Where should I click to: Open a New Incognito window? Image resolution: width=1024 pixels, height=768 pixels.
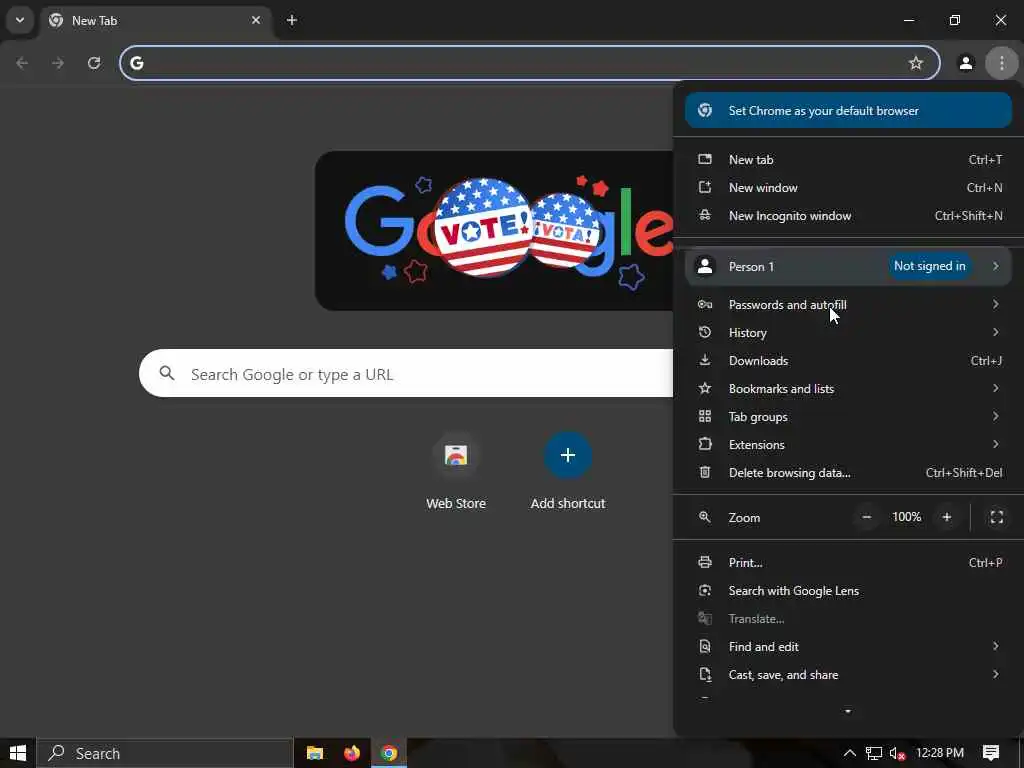848,216
